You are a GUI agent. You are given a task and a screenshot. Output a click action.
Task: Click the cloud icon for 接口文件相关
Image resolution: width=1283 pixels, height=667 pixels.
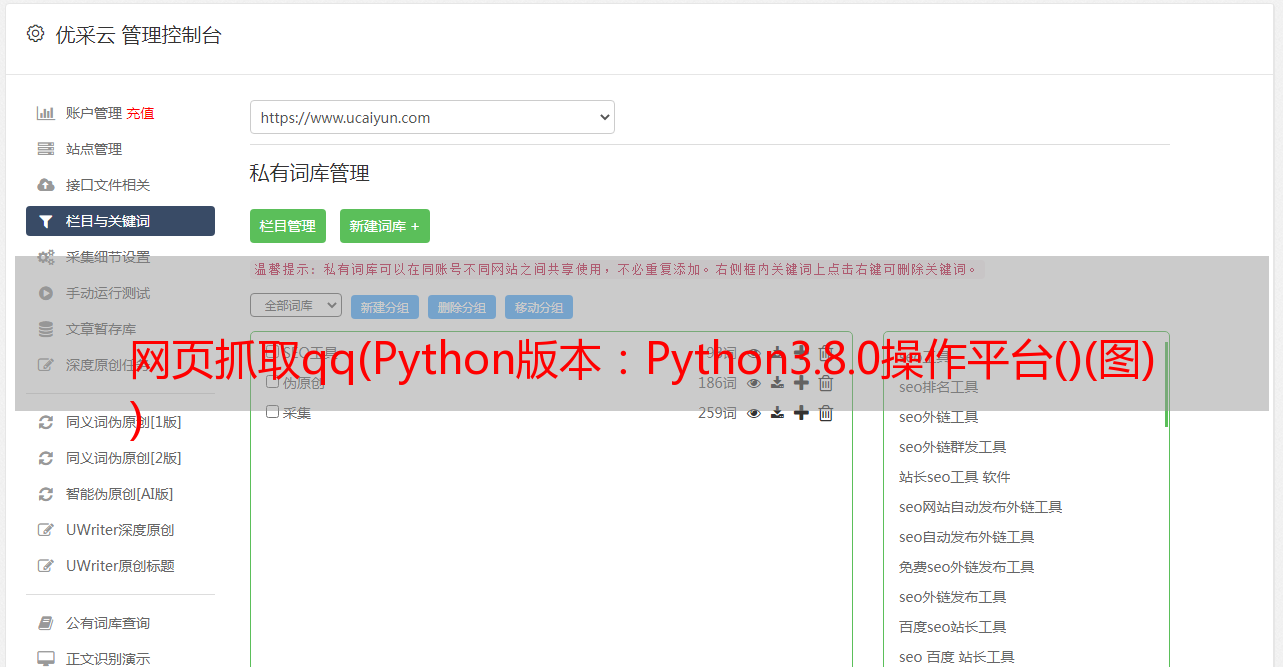(x=45, y=185)
